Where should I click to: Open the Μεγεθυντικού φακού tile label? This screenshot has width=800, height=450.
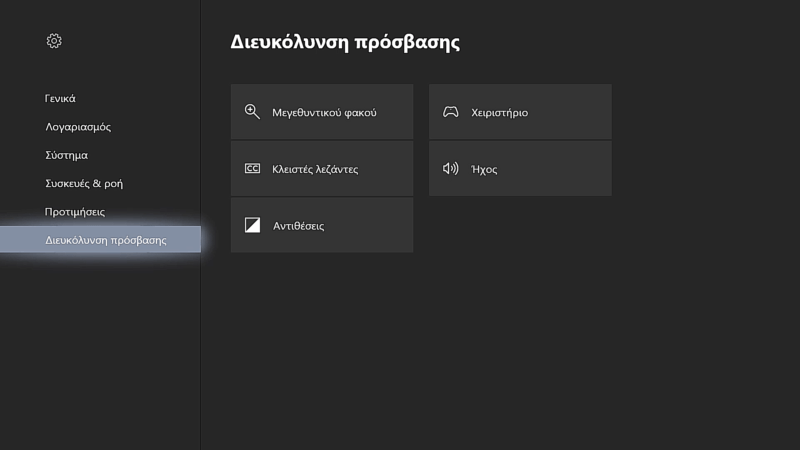pyautogui.click(x=324, y=113)
